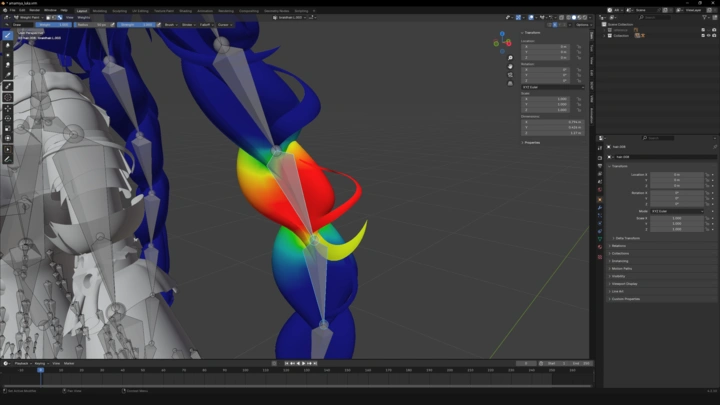720x405 pixels.
Task: Open the Weight Paint mode dropdown
Action: pos(28,17)
